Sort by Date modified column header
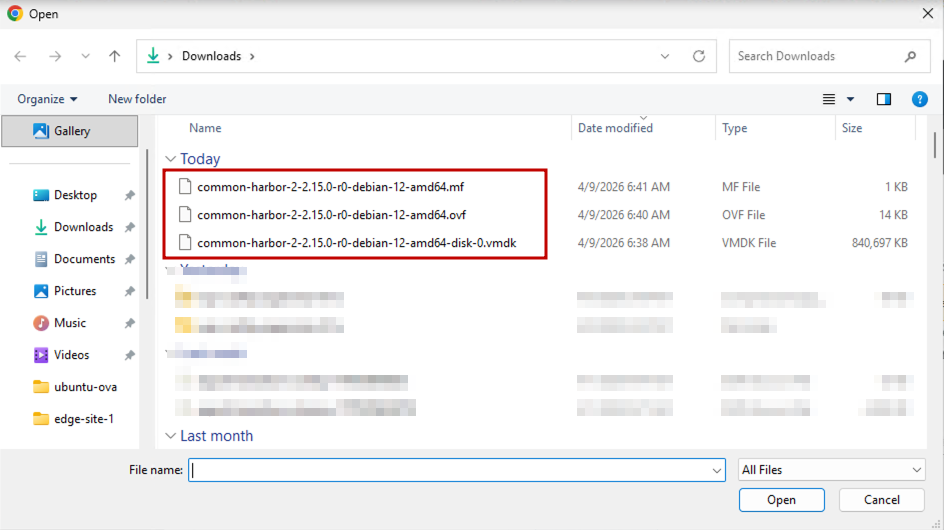Screen dimensions: 944x530 pyautogui.click(x=615, y=128)
